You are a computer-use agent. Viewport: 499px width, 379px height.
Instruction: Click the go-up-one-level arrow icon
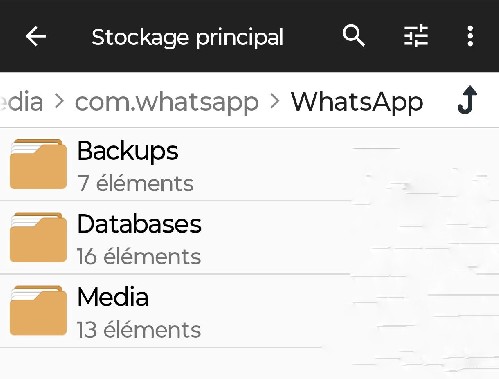(467, 100)
